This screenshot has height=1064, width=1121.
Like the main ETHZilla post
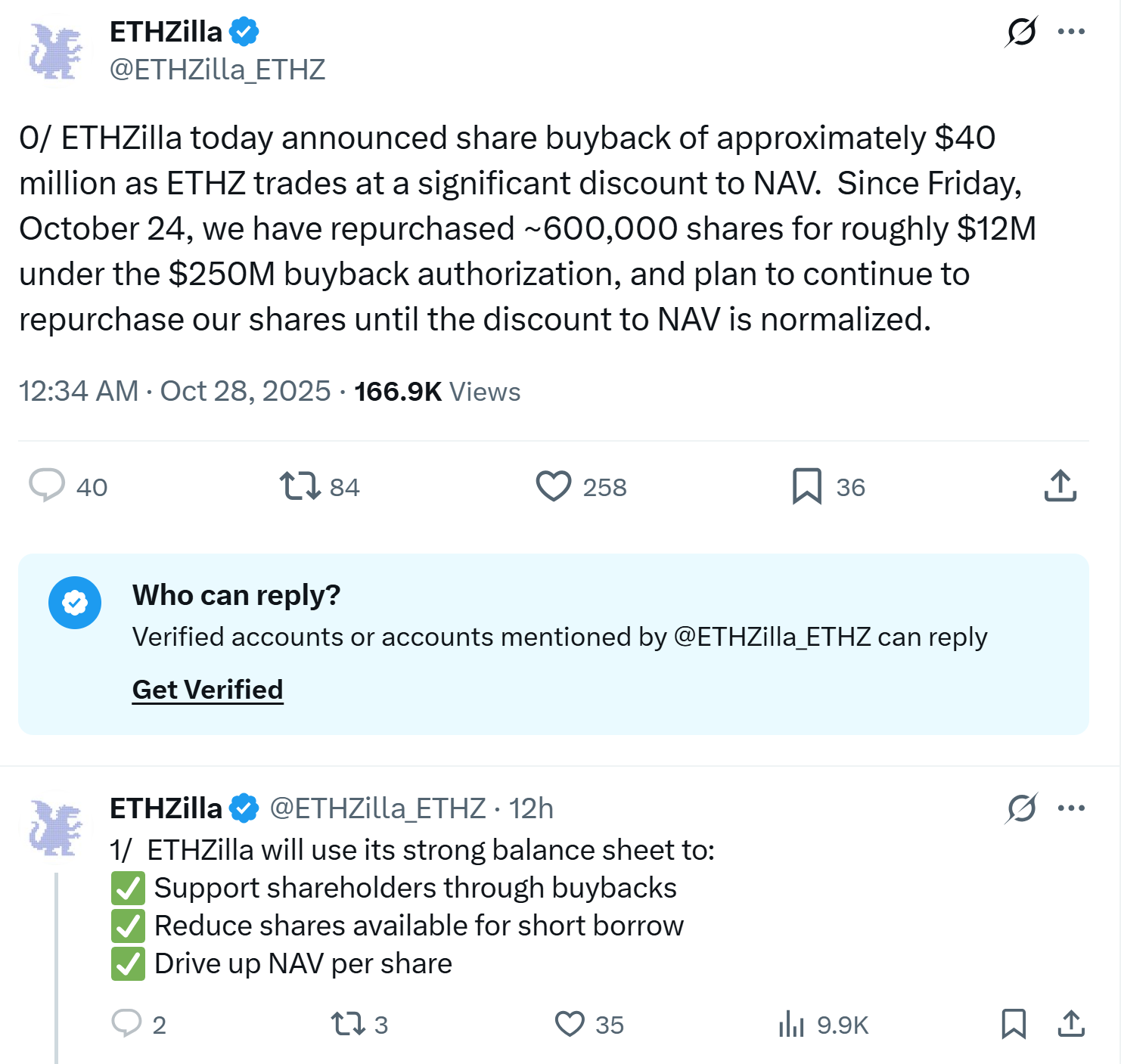click(x=554, y=486)
